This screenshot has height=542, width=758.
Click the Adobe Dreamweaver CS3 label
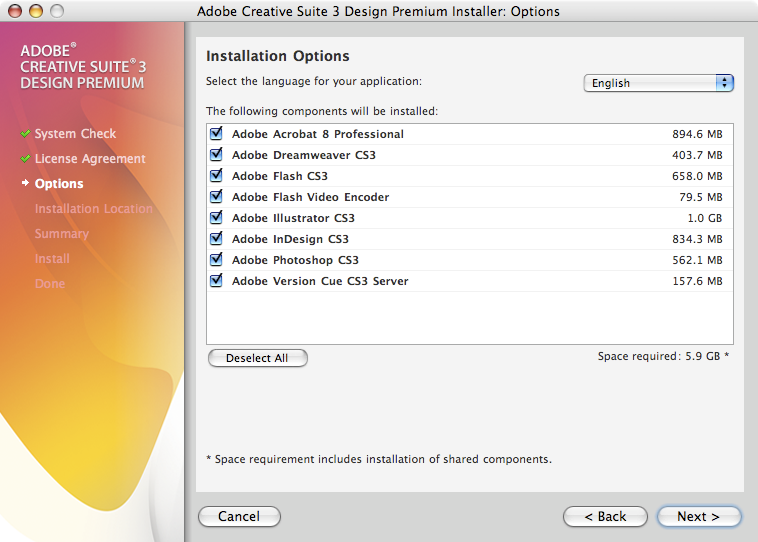(304, 155)
